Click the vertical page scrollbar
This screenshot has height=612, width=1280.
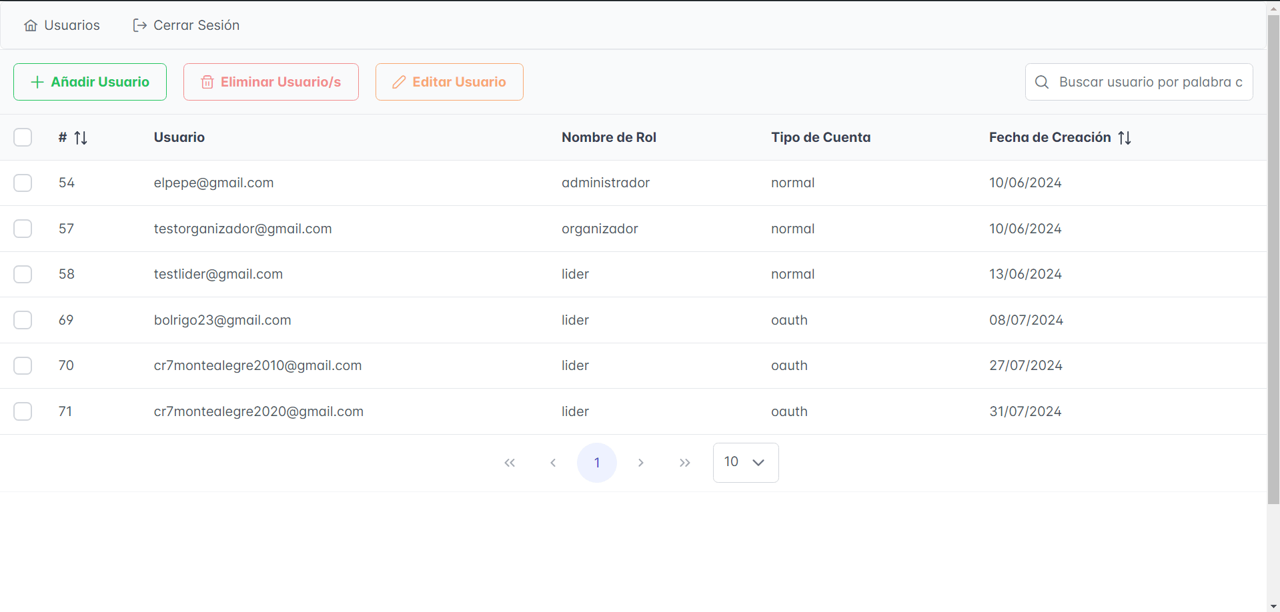1273,260
